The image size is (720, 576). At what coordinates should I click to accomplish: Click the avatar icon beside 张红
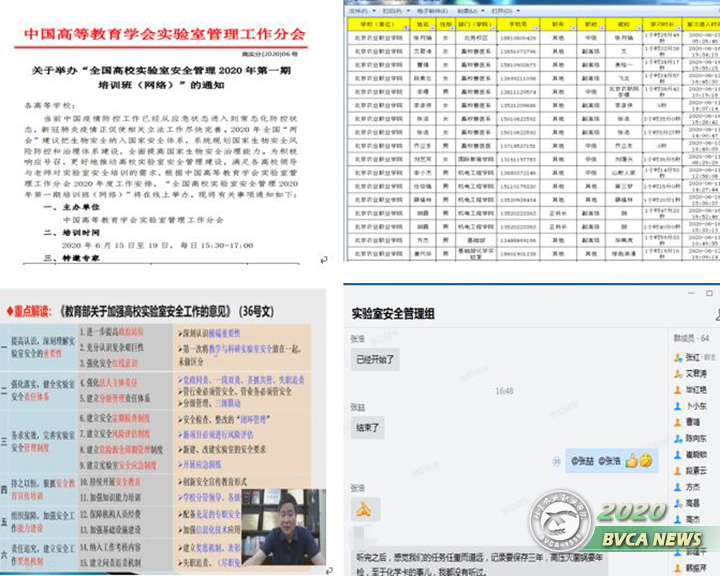[677, 356]
